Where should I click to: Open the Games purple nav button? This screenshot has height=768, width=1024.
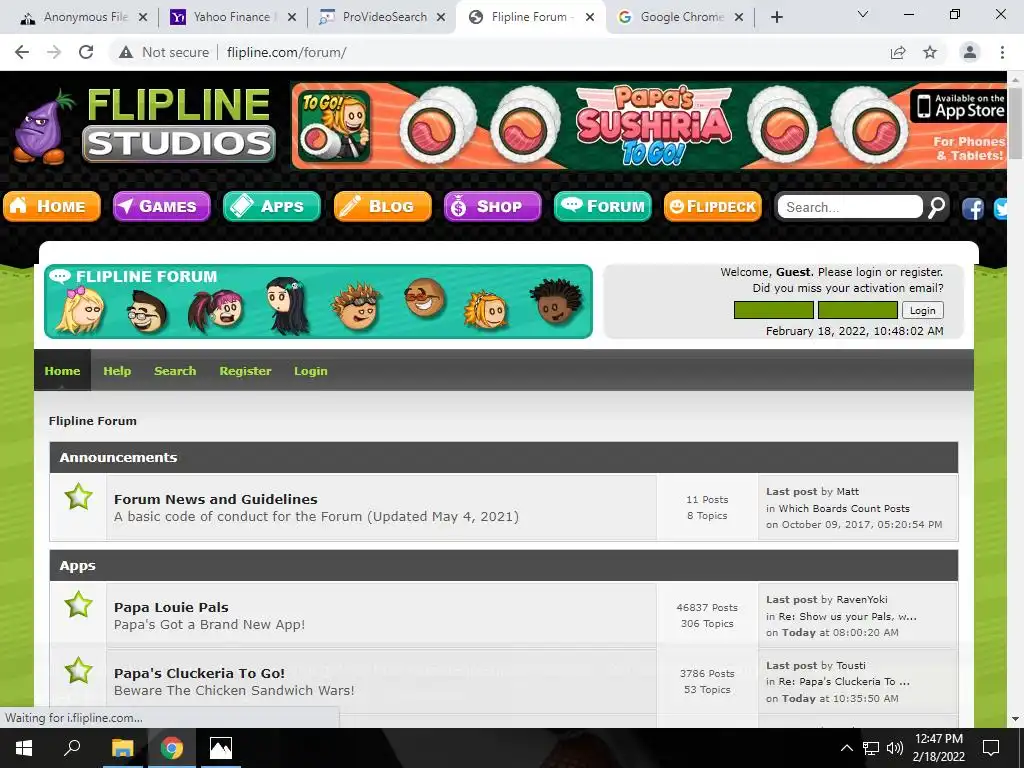click(x=161, y=206)
